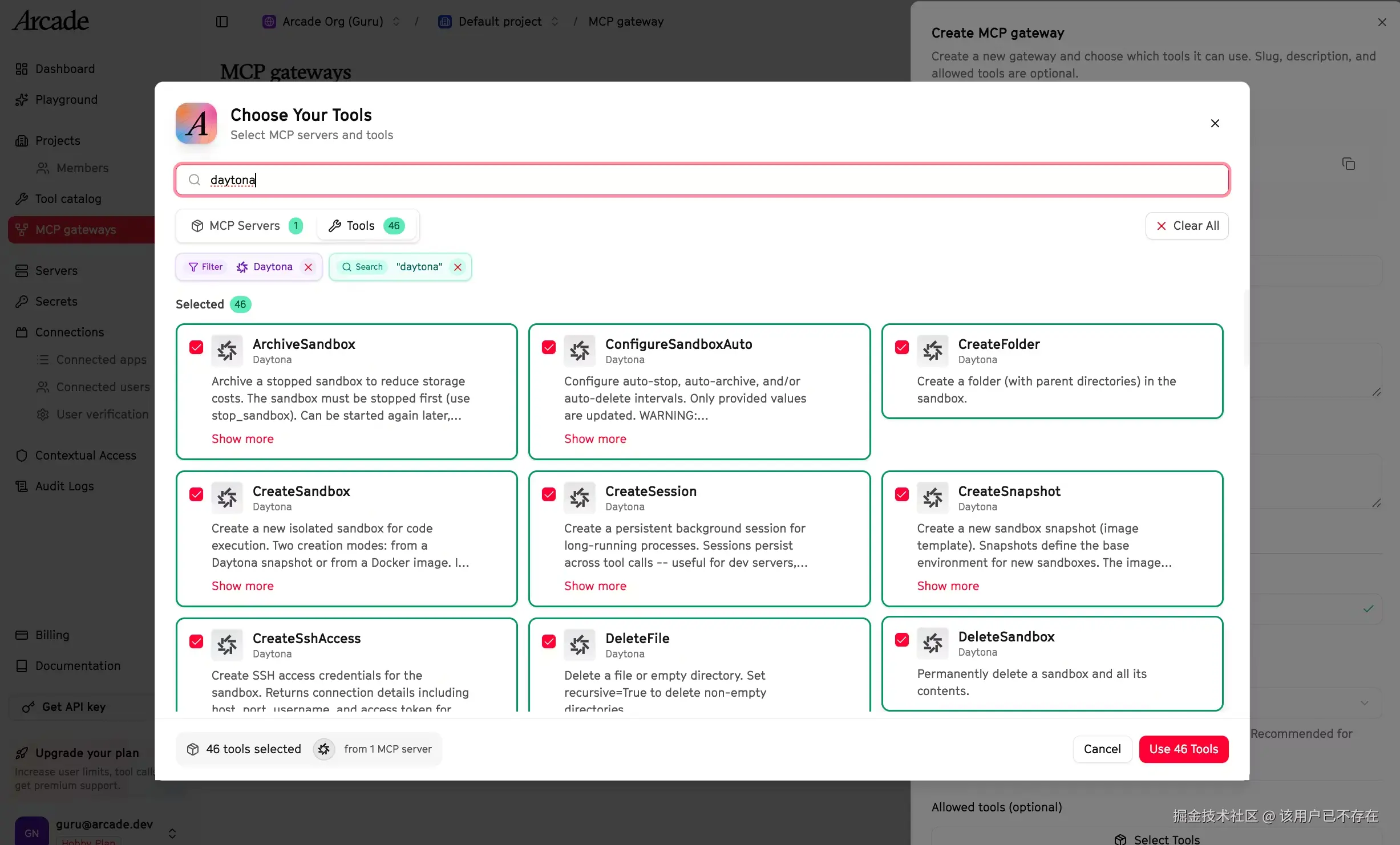Viewport: 1400px width, 845px height.
Task: Click the search magnifier icon in the search field
Action: (195, 180)
